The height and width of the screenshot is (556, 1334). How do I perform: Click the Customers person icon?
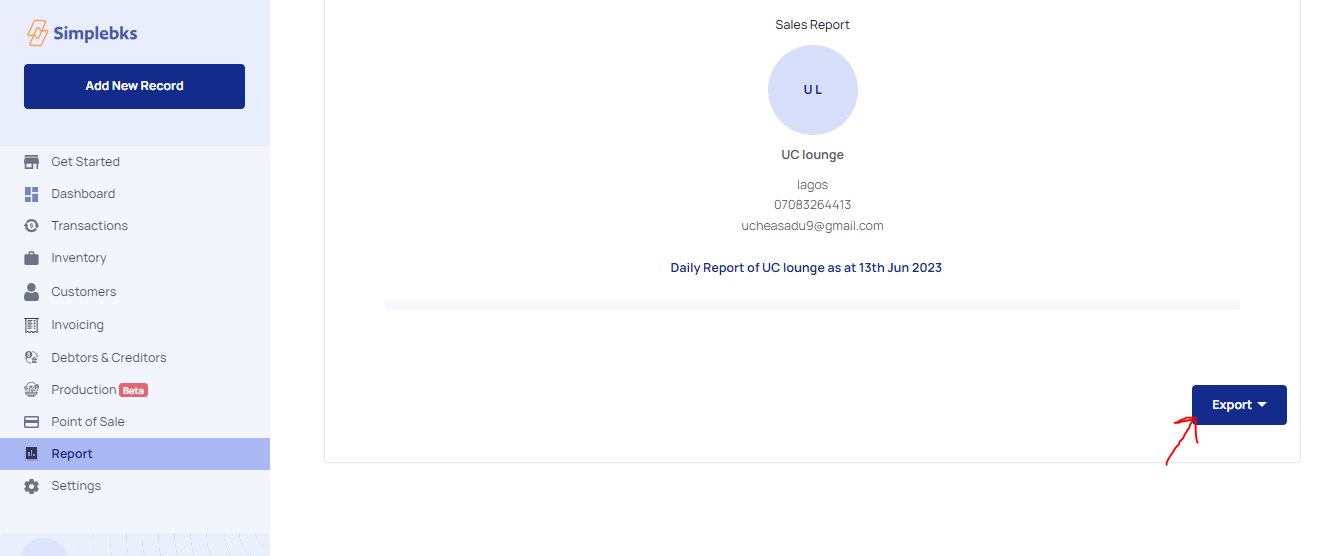pyautogui.click(x=32, y=292)
